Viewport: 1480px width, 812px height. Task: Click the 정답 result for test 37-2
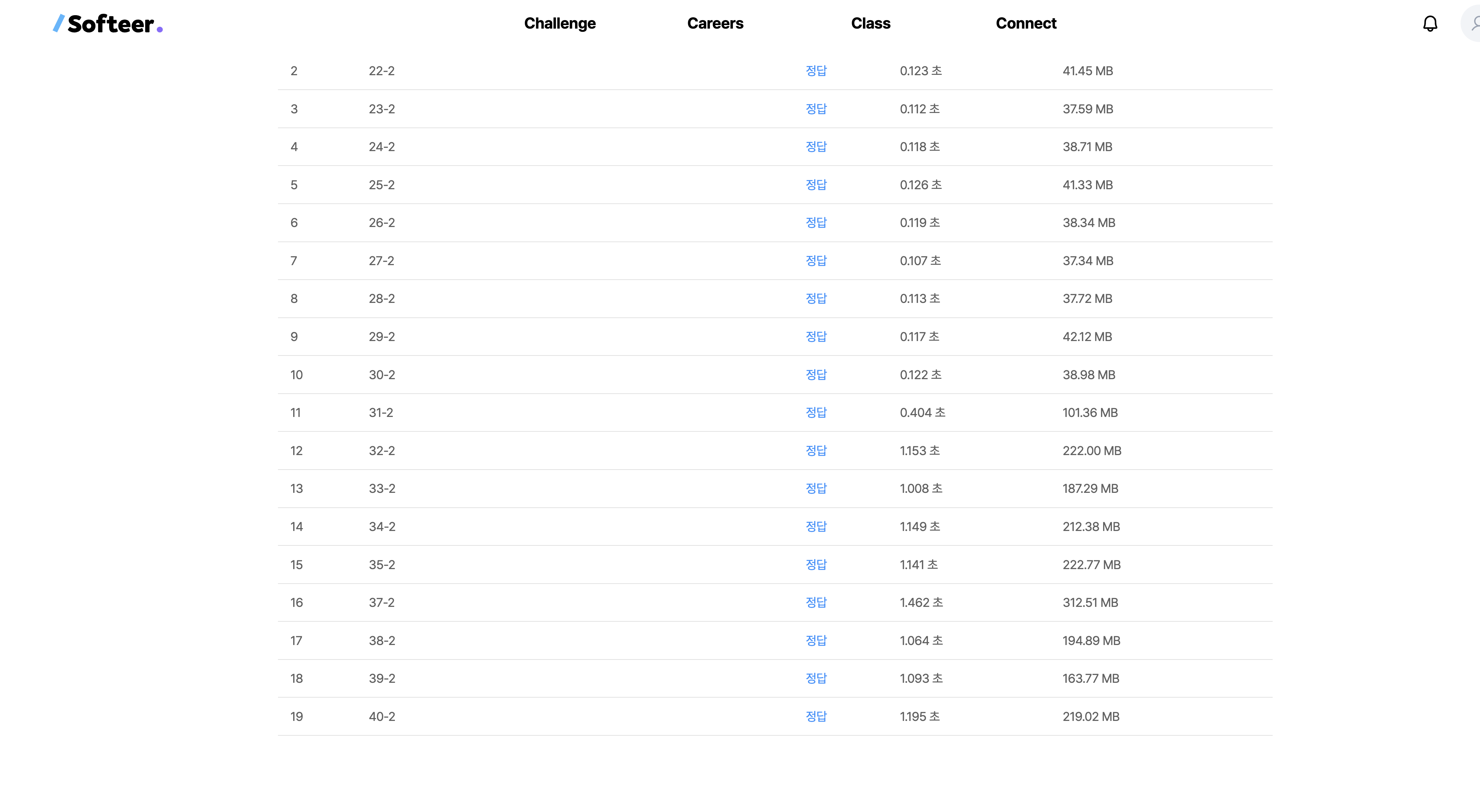pyautogui.click(x=815, y=602)
